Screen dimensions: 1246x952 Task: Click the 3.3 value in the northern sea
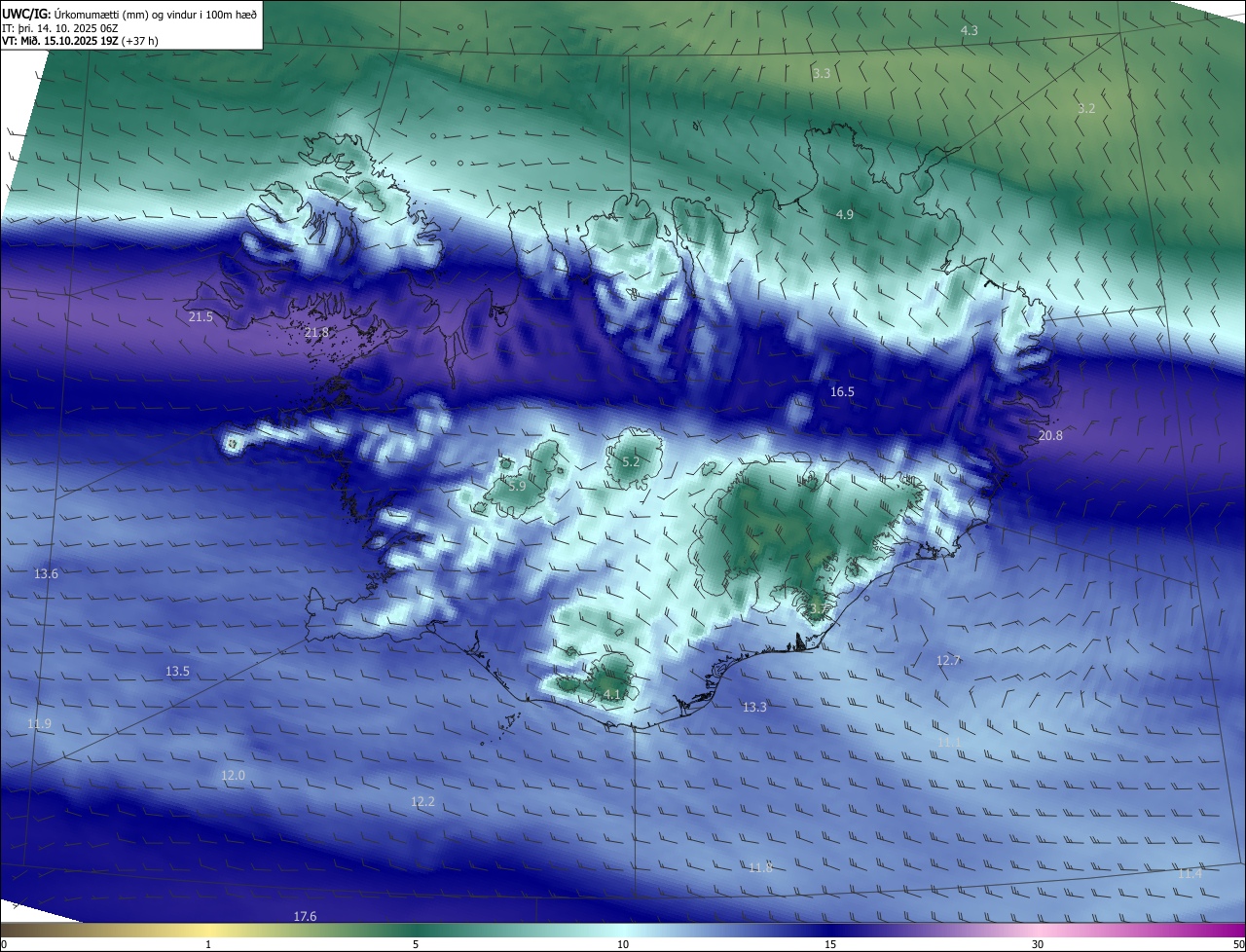822,73
